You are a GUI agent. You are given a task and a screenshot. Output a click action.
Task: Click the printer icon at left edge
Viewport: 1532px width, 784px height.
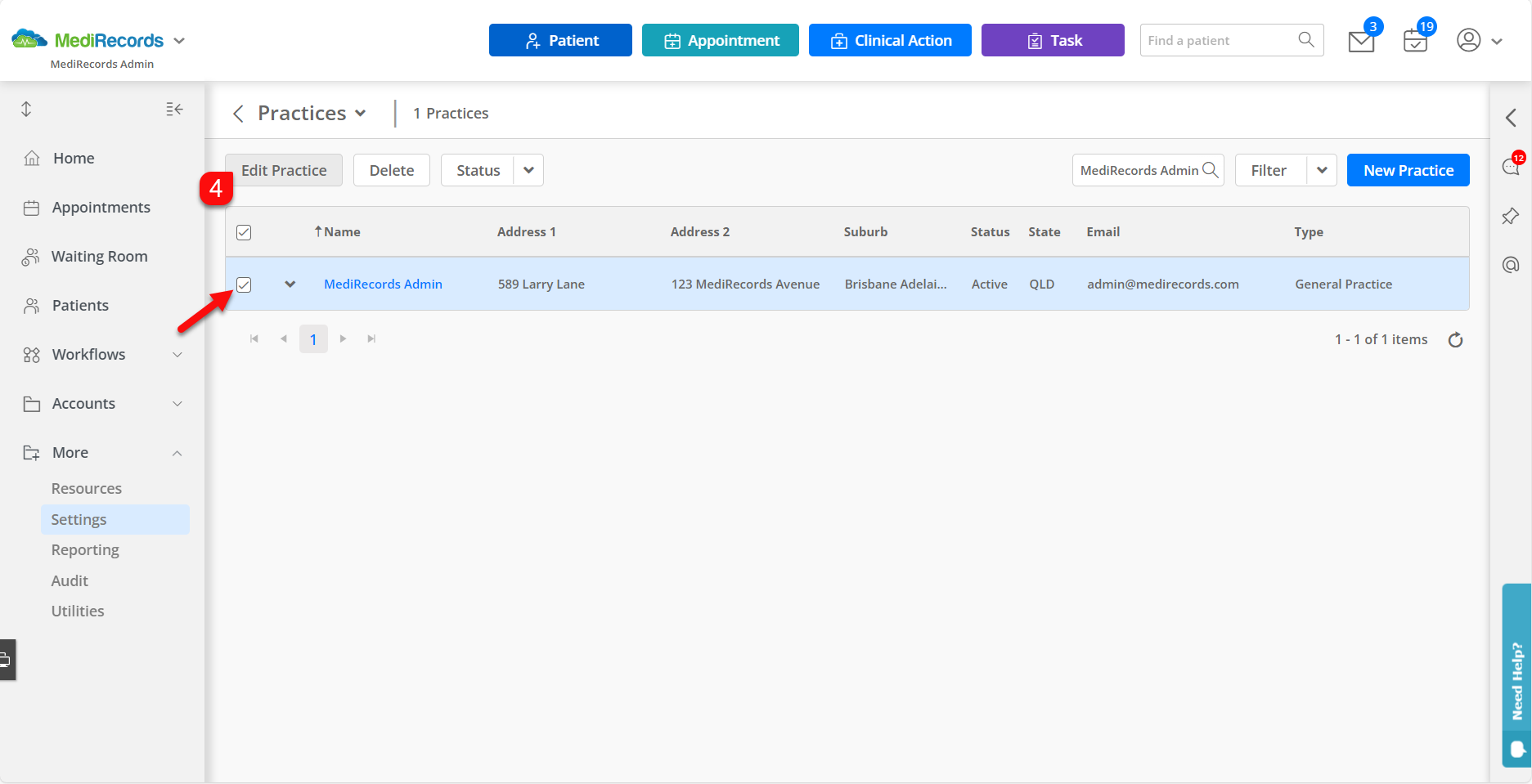coord(6,660)
